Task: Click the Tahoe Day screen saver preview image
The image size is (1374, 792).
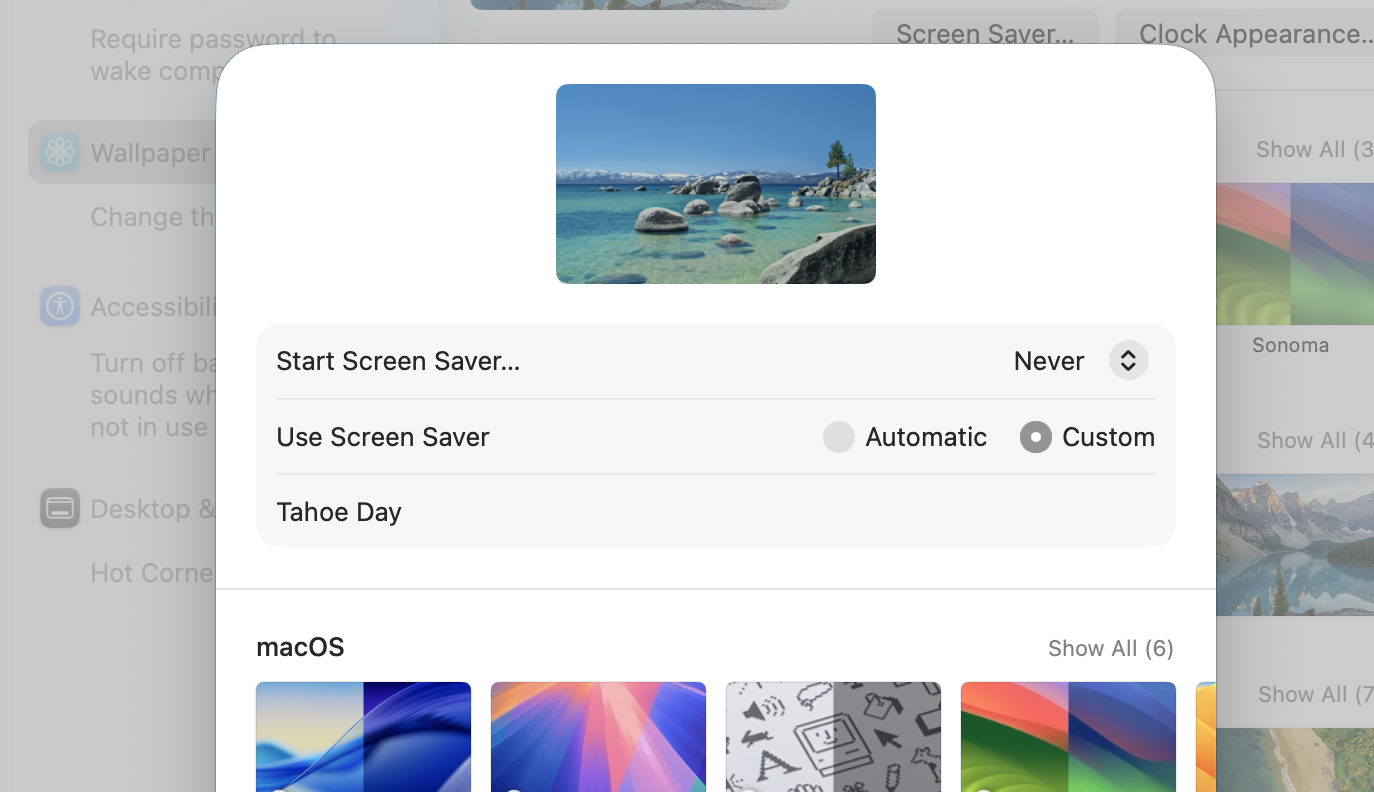Action: point(716,184)
